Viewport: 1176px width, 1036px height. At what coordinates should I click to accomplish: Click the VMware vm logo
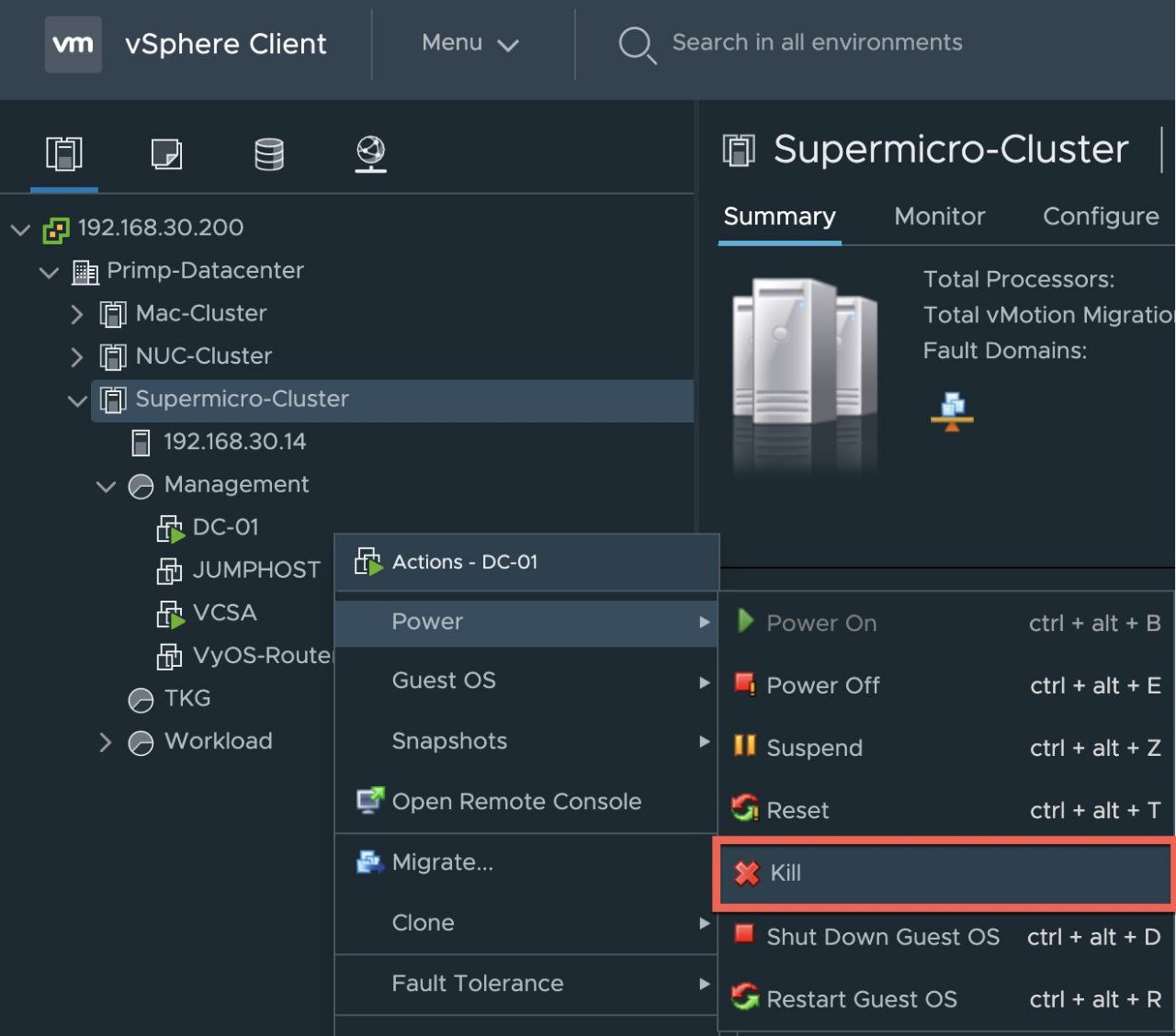click(x=73, y=43)
